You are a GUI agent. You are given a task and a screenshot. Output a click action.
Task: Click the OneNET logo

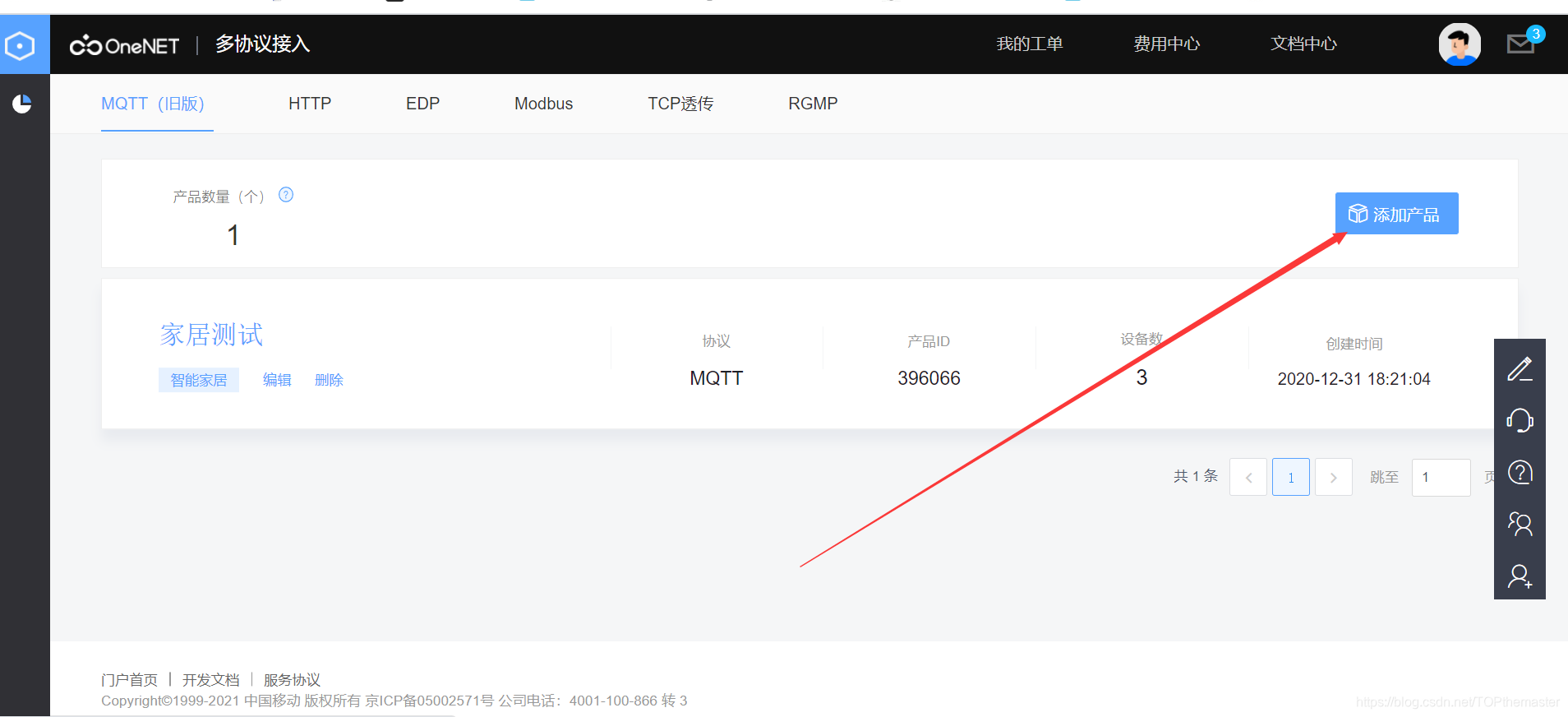(x=124, y=45)
